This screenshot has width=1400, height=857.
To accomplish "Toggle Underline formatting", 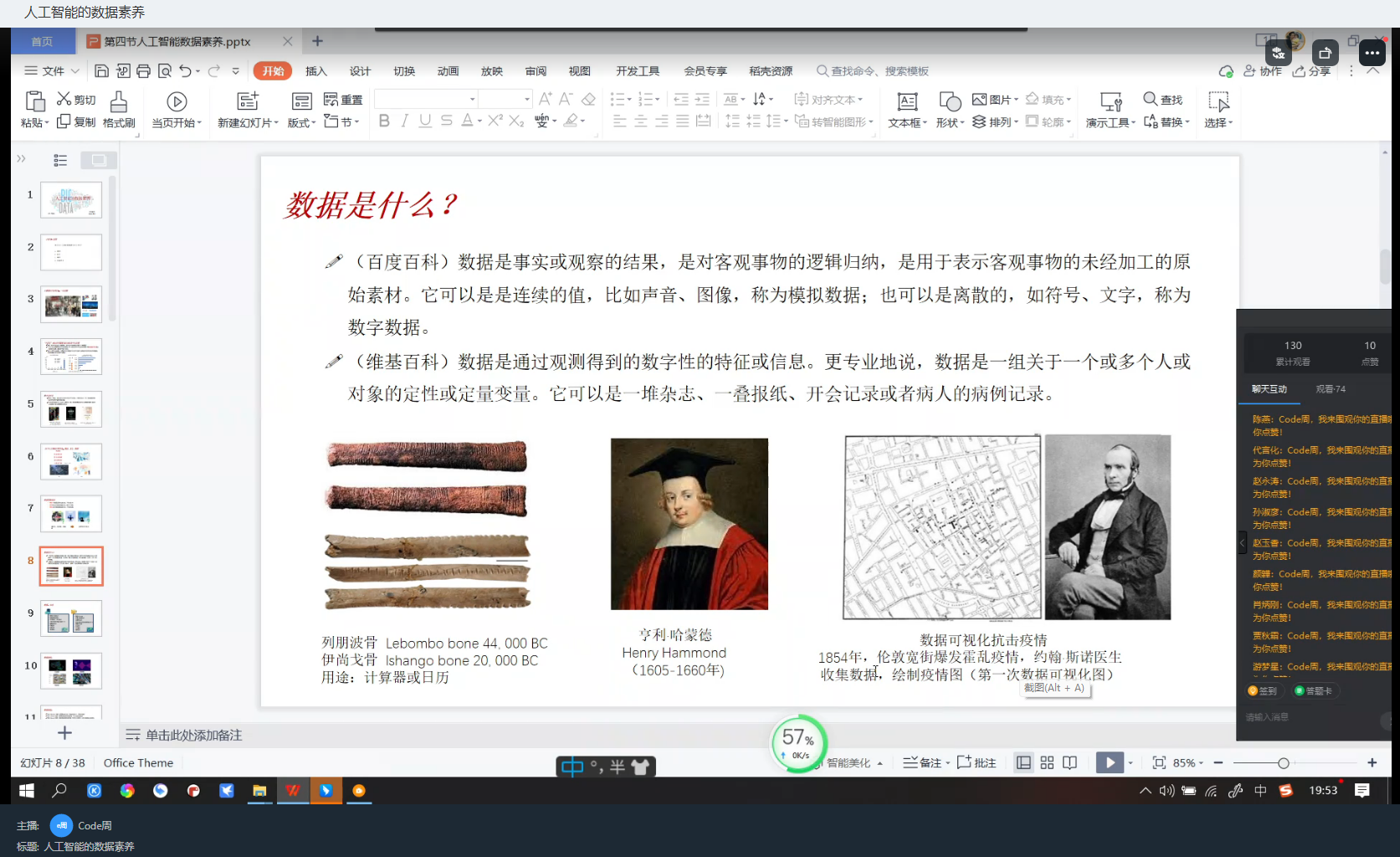I will (425, 121).
